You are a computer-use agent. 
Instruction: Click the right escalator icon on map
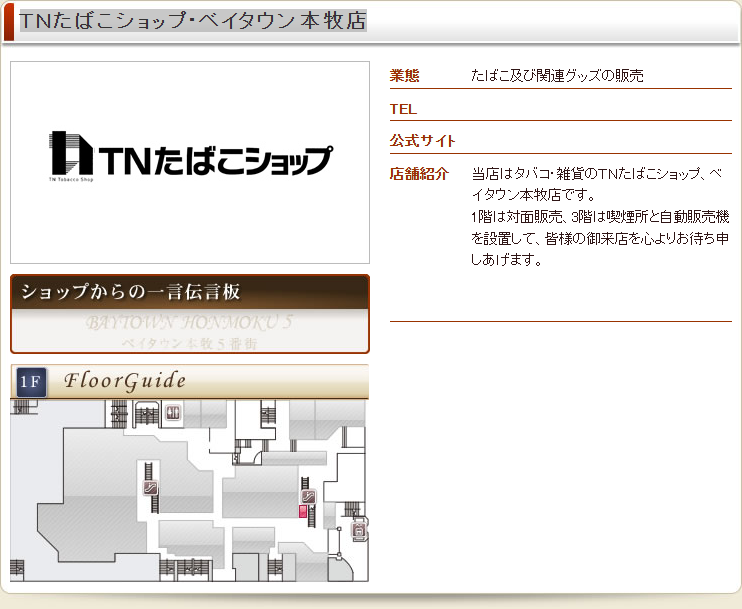tap(308, 496)
